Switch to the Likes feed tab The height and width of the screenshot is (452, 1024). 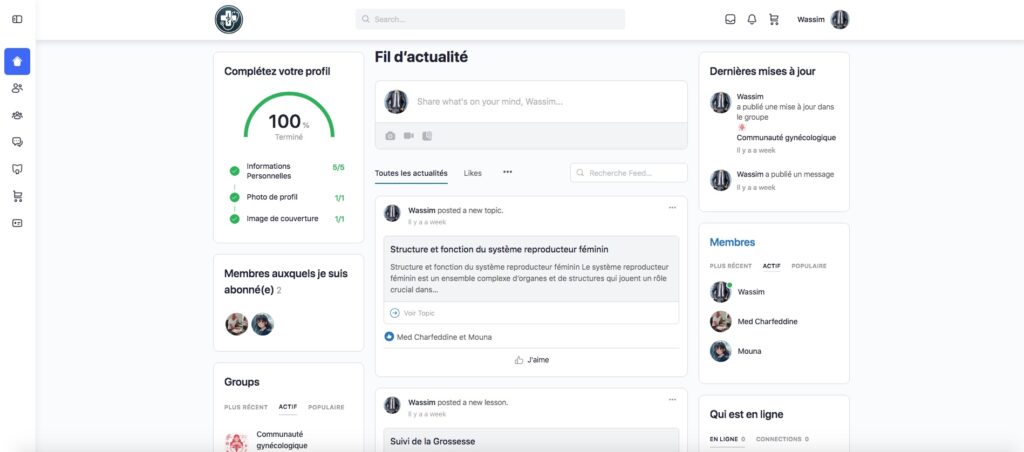tap(472, 173)
